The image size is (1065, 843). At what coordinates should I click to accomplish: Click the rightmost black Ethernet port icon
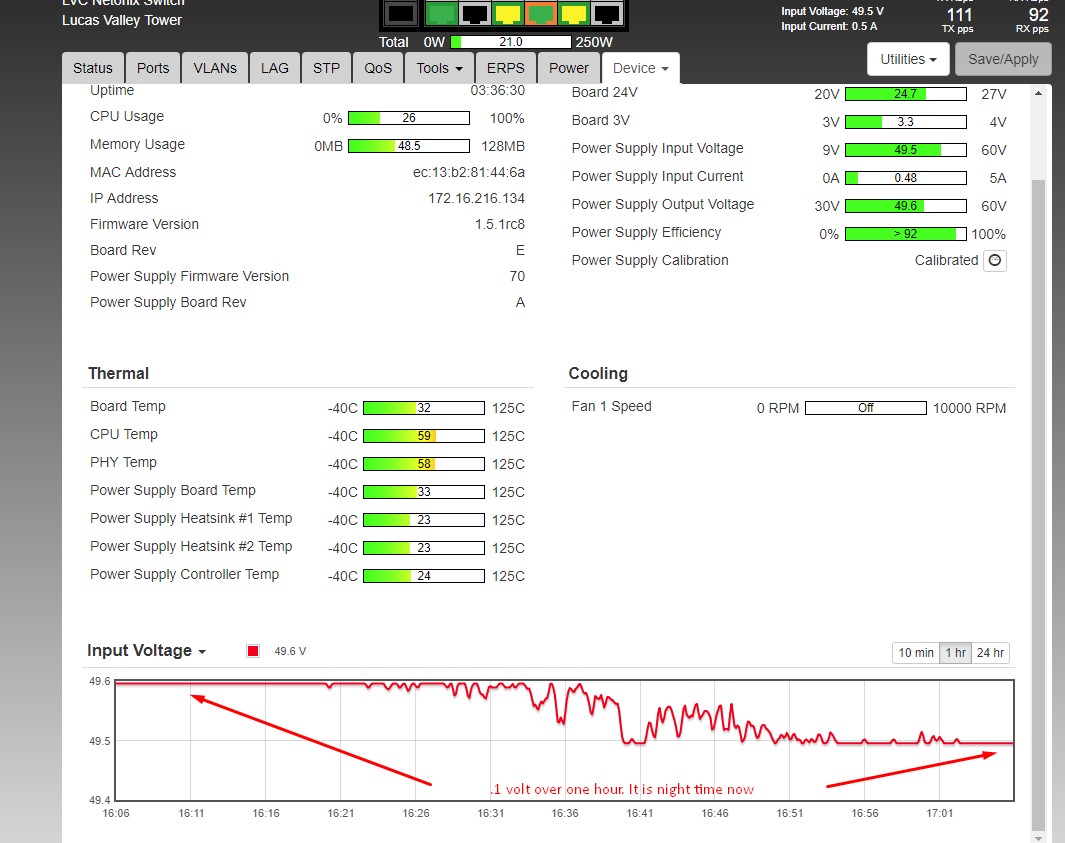(x=607, y=14)
